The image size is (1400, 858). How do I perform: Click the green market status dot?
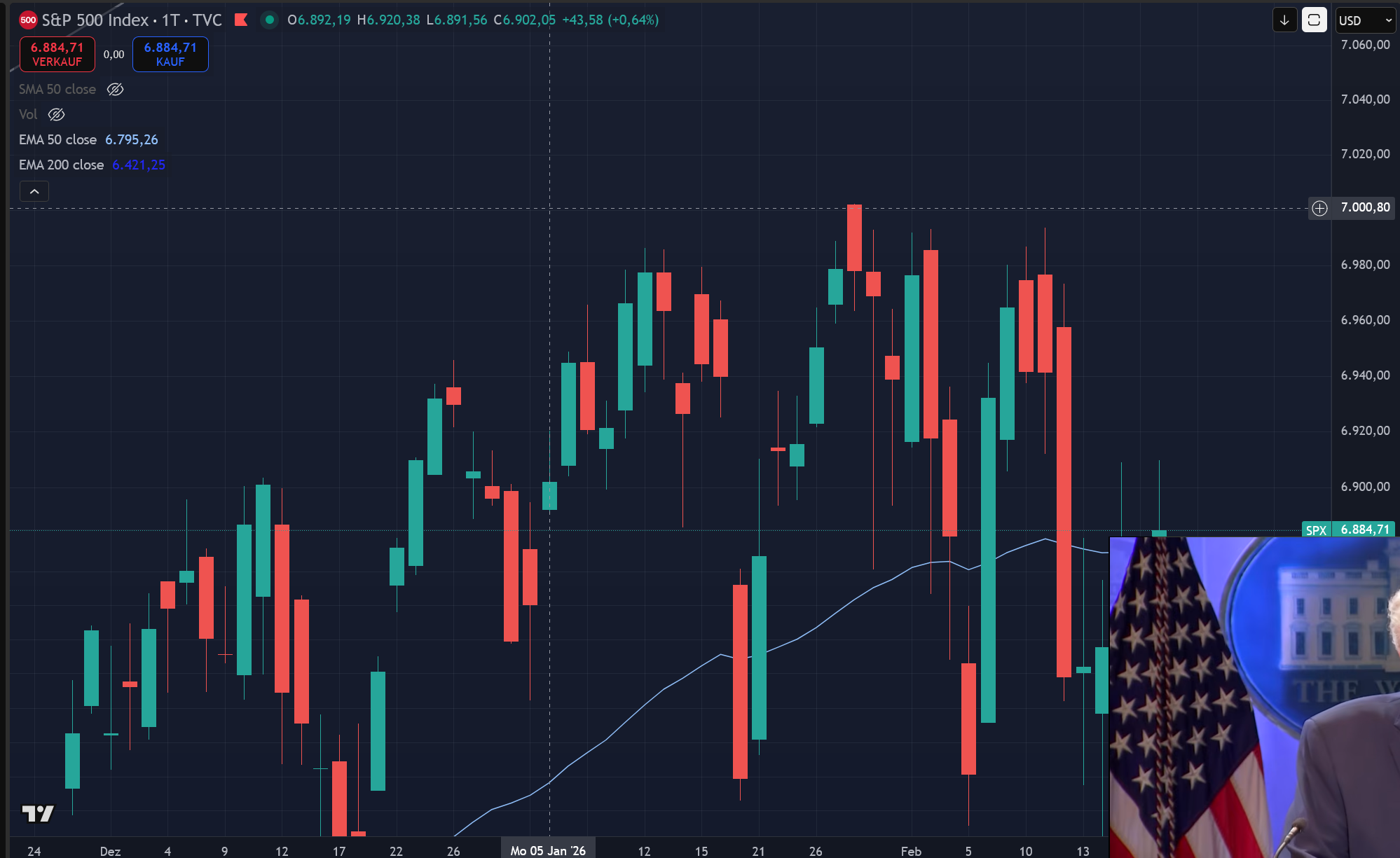(269, 20)
